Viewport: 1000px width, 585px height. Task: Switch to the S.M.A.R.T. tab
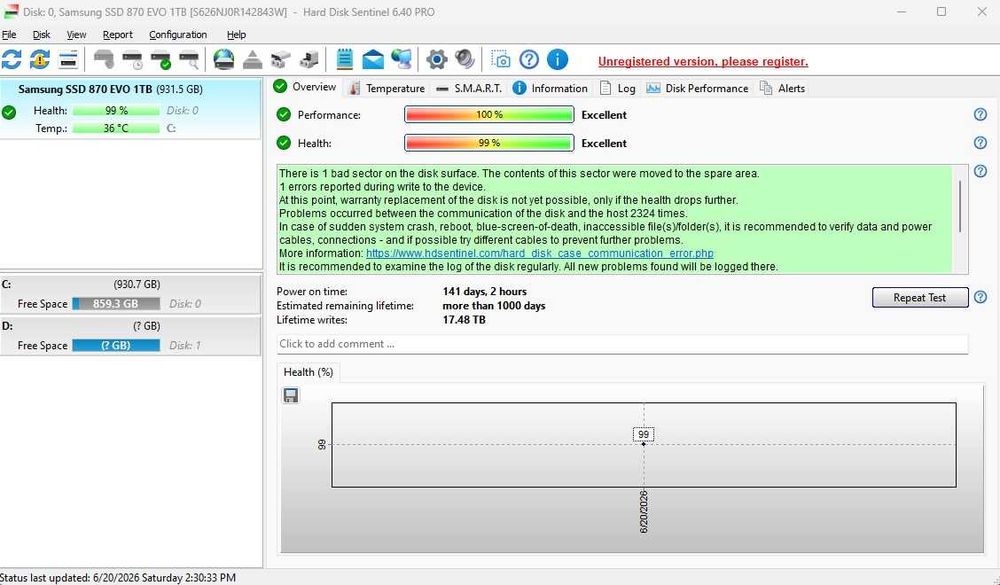pyautogui.click(x=469, y=89)
